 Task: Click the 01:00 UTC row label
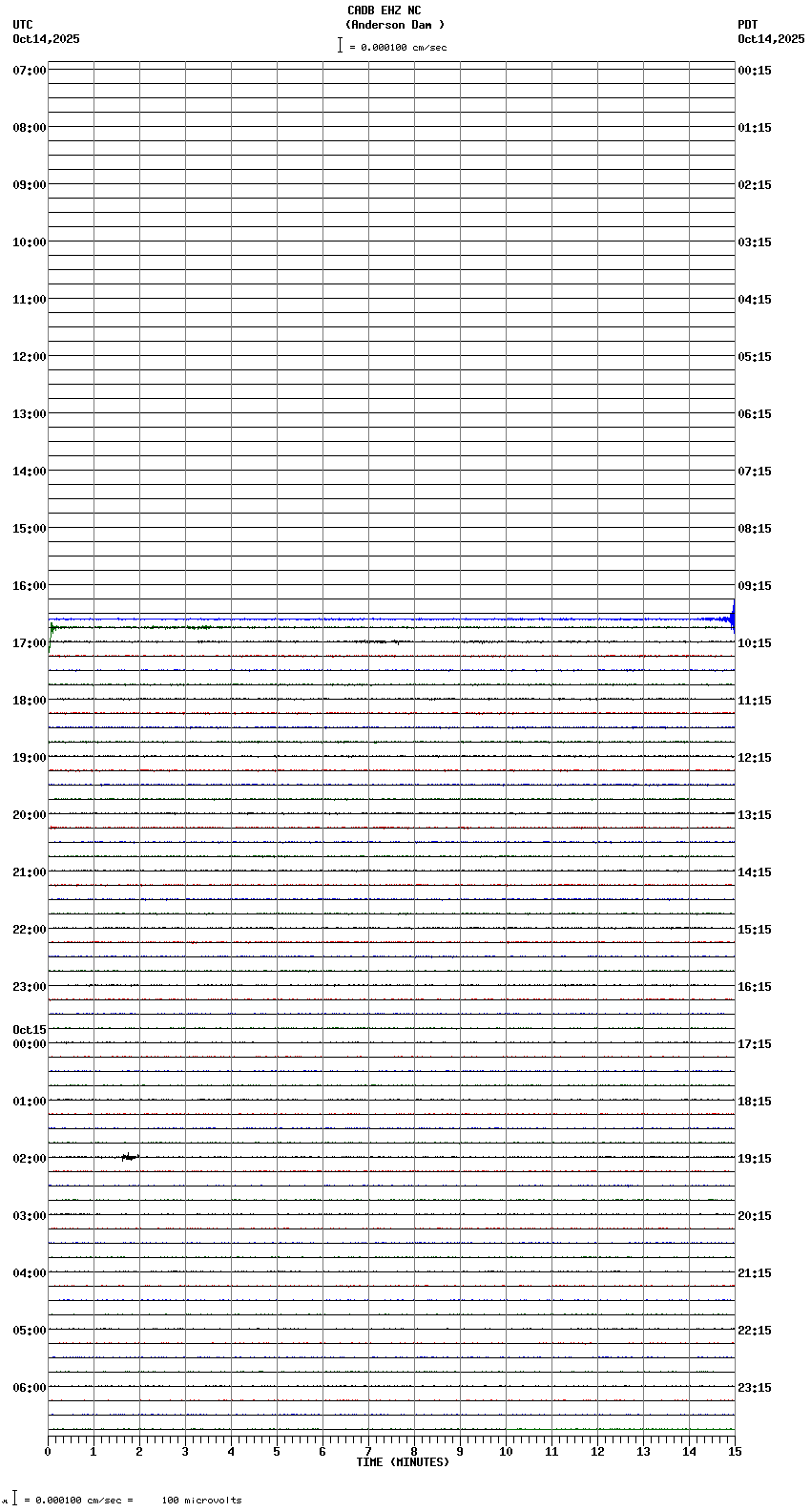point(30,1102)
